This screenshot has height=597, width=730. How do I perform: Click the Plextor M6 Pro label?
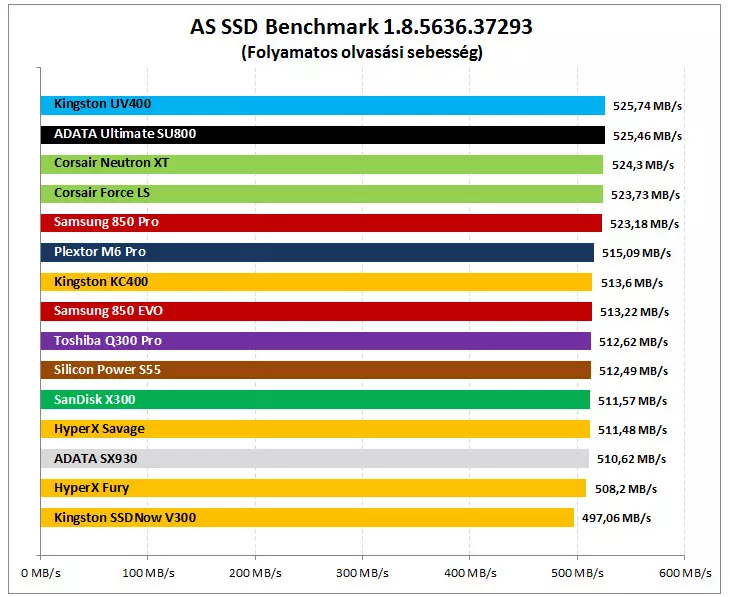pyautogui.click(x=100, y=252)
